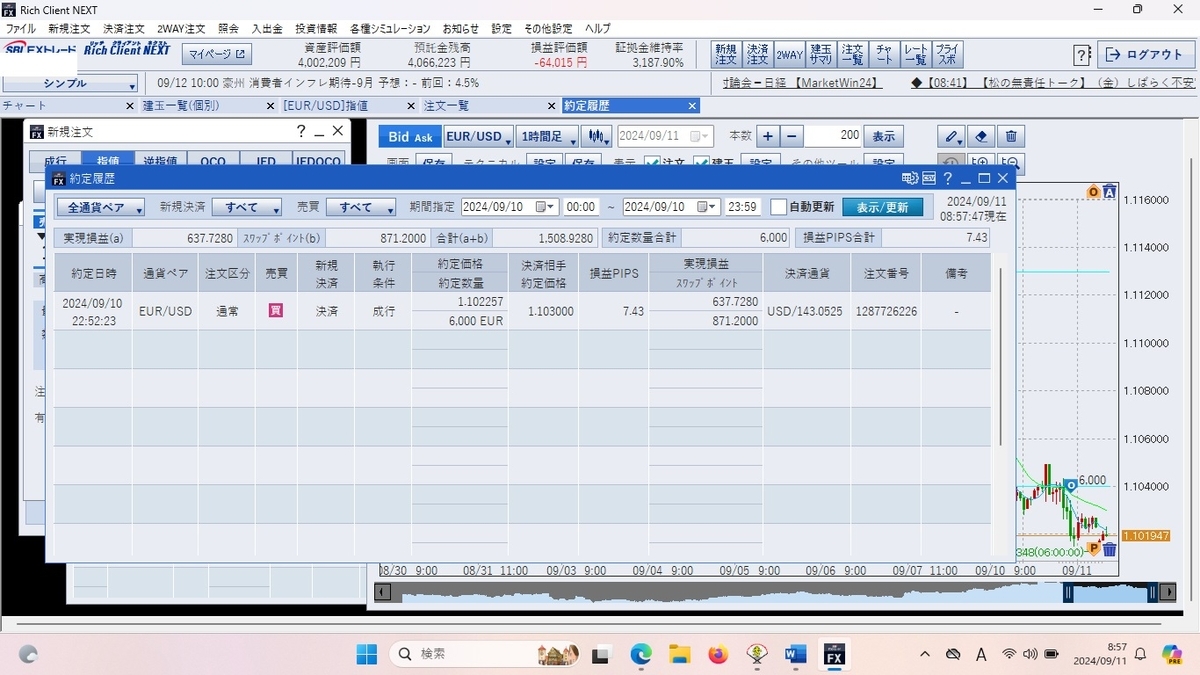Zoom in the chart with magnifier plus
This screenshot has width=1200, height=675.
coord(982,164)
